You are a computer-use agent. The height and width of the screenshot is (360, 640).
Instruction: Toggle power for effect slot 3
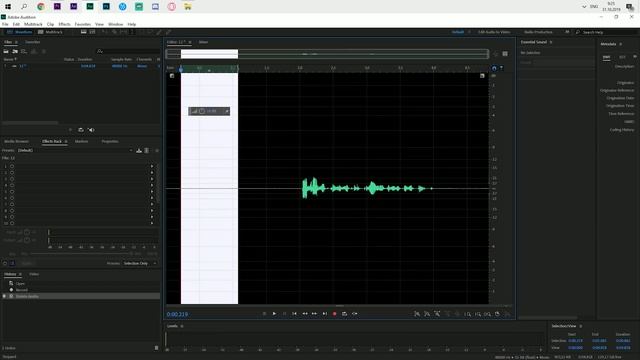[x=12, y=179]
